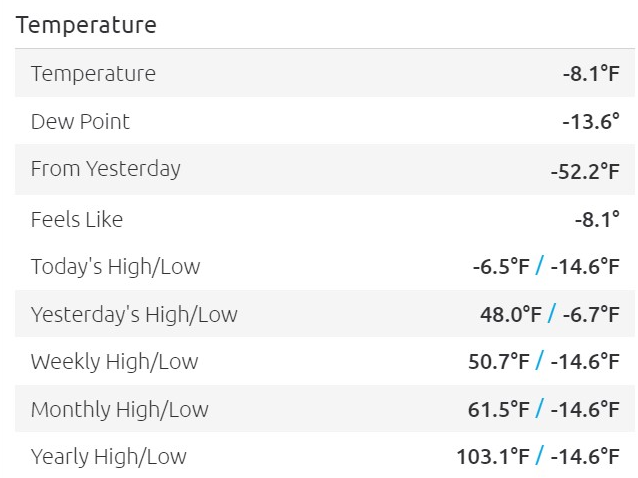Click the -13.6° dew point value
Screen dimensions: 638x478
click(x=590, y=122)
